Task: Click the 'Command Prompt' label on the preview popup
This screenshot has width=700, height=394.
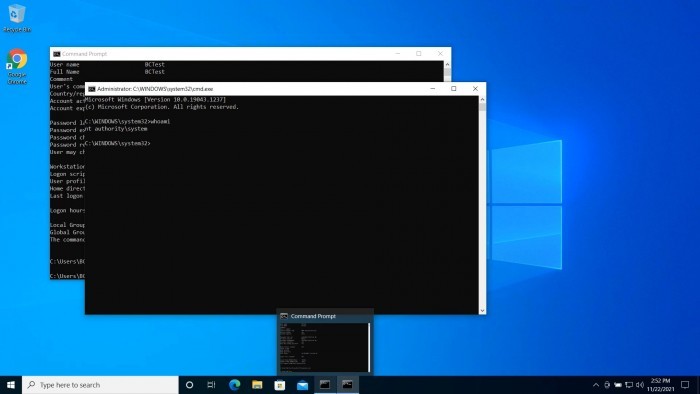Action: click(x=313, y=316)
